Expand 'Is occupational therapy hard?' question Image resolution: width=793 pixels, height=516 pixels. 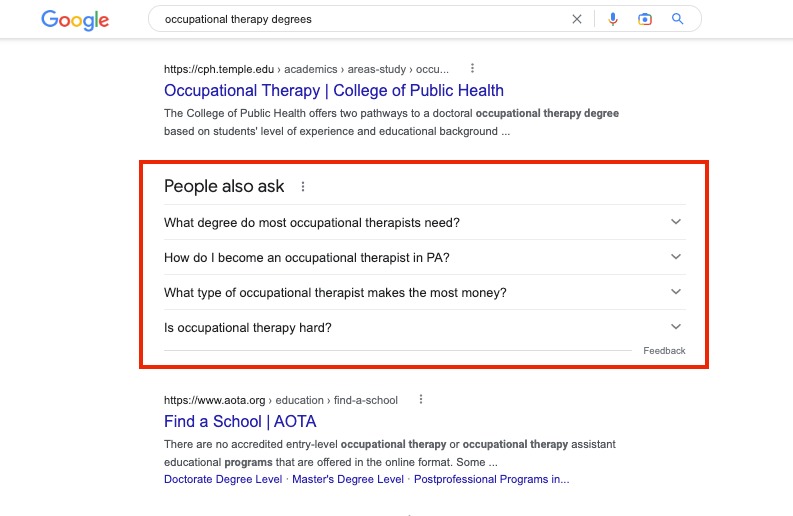(x=676, y=327)
